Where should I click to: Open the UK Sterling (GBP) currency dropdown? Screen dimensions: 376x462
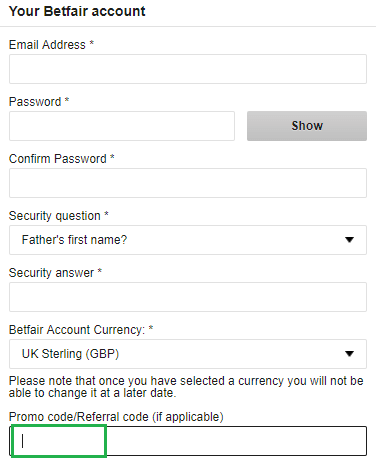point(188,354)
